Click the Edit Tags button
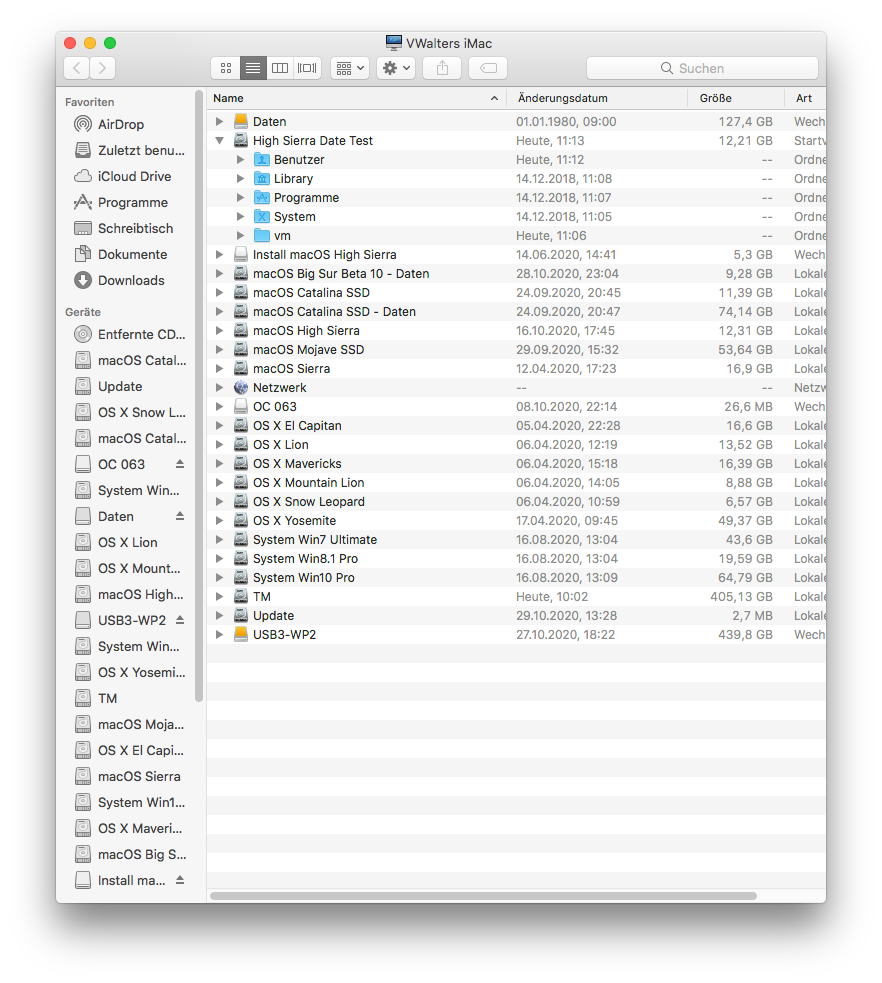Viewport: 882px width, 983px height. [x=488, y=68]
